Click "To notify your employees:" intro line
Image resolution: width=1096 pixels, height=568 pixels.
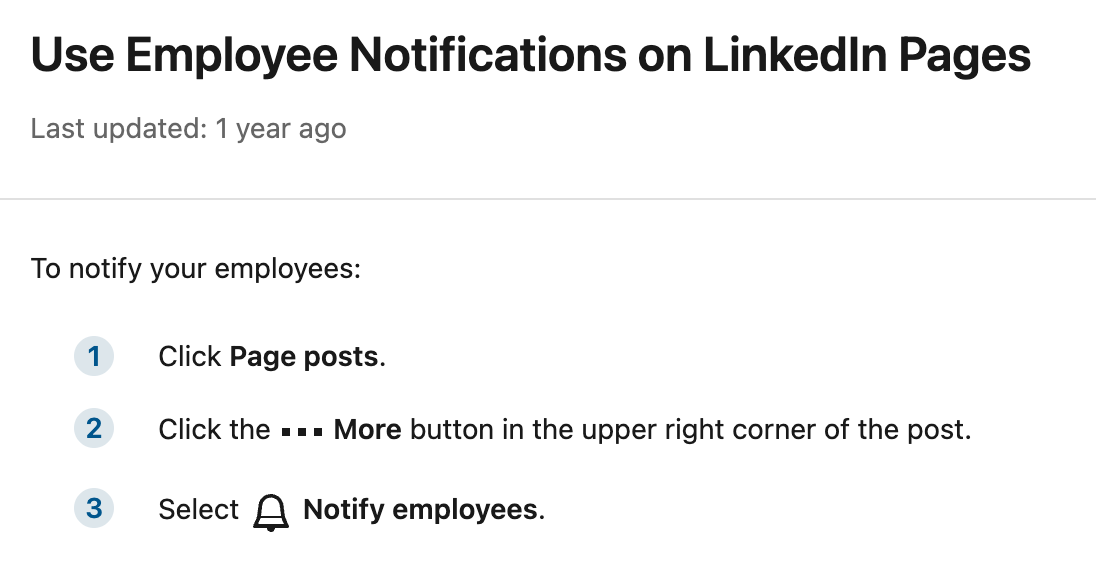(x=196, y=269)
